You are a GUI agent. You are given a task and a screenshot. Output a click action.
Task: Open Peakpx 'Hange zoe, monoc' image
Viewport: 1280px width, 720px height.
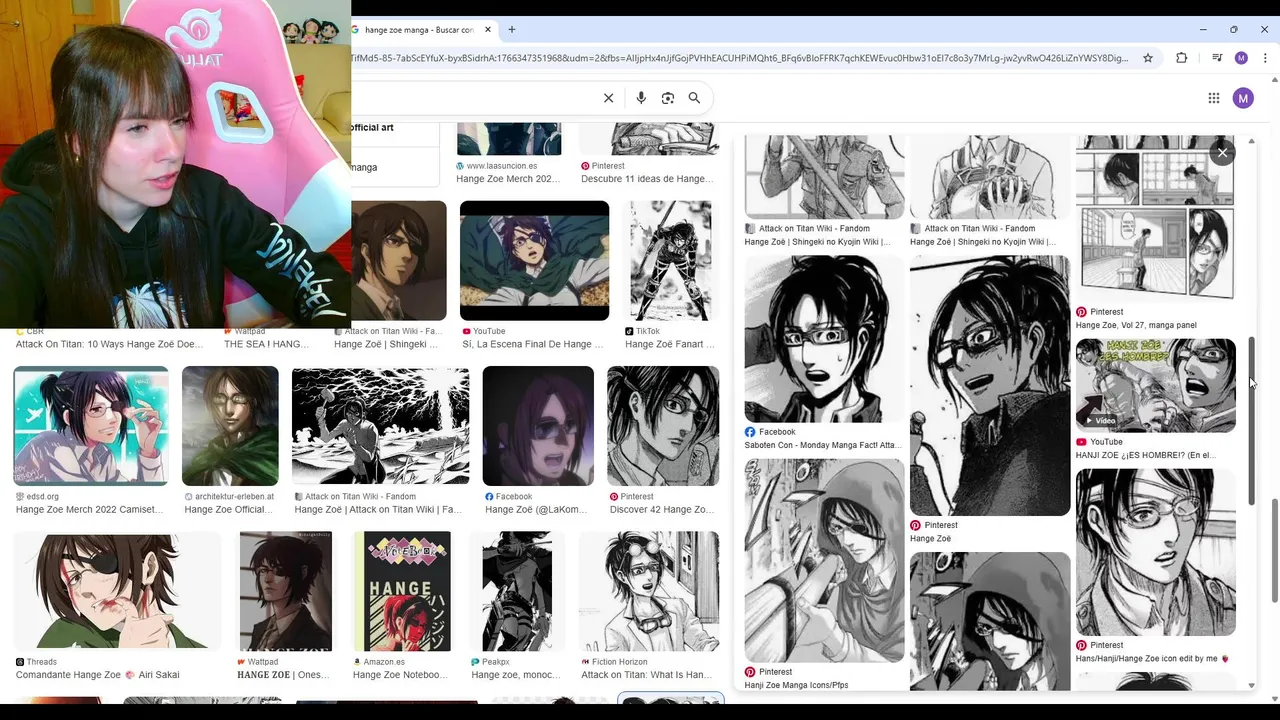(517, 591)
